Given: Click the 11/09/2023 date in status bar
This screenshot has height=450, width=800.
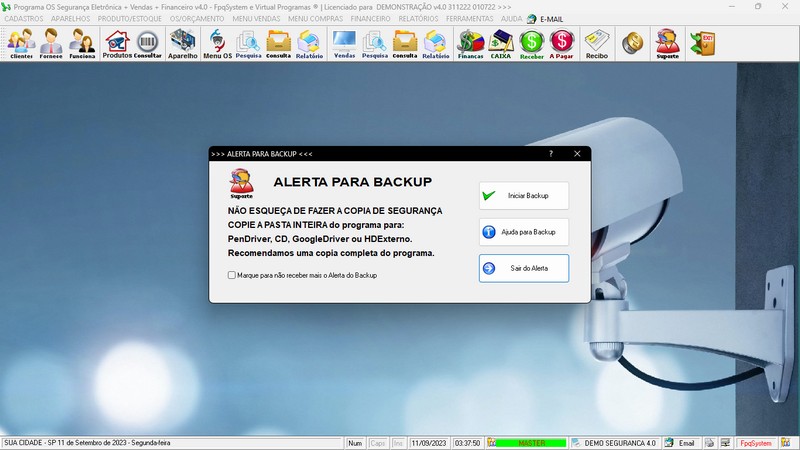Looking at the screenshot, I should (429, 443).
